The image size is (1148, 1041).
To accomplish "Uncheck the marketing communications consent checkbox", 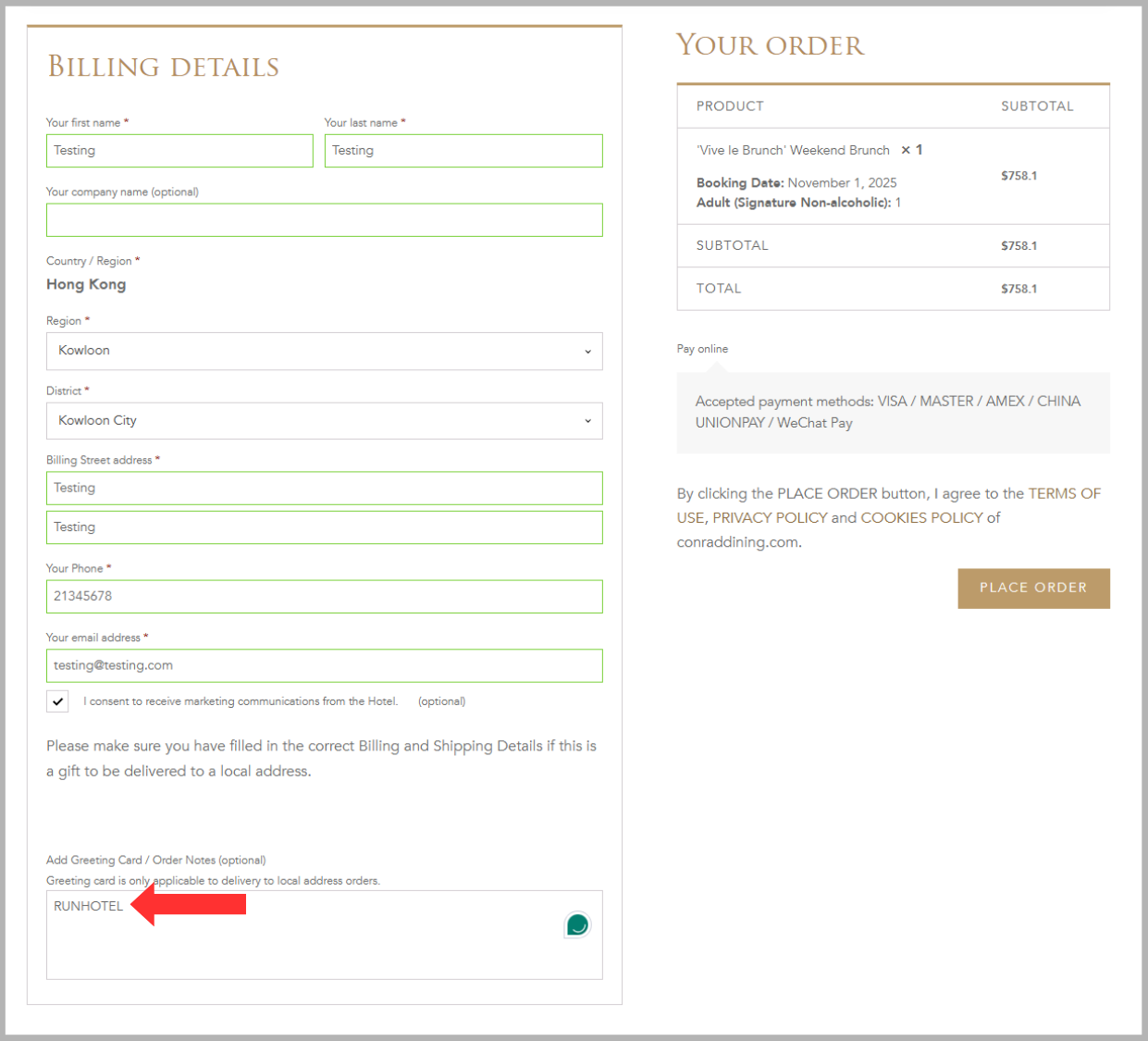I will (x=57, y=701).
